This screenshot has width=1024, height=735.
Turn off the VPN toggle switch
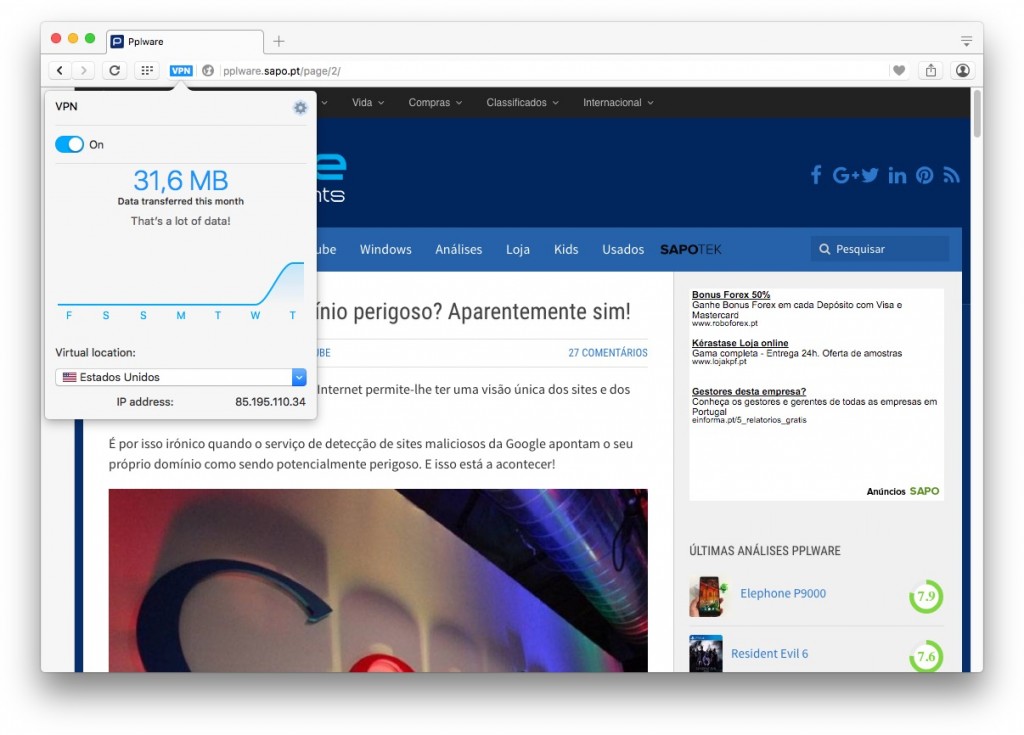[69, 145]
